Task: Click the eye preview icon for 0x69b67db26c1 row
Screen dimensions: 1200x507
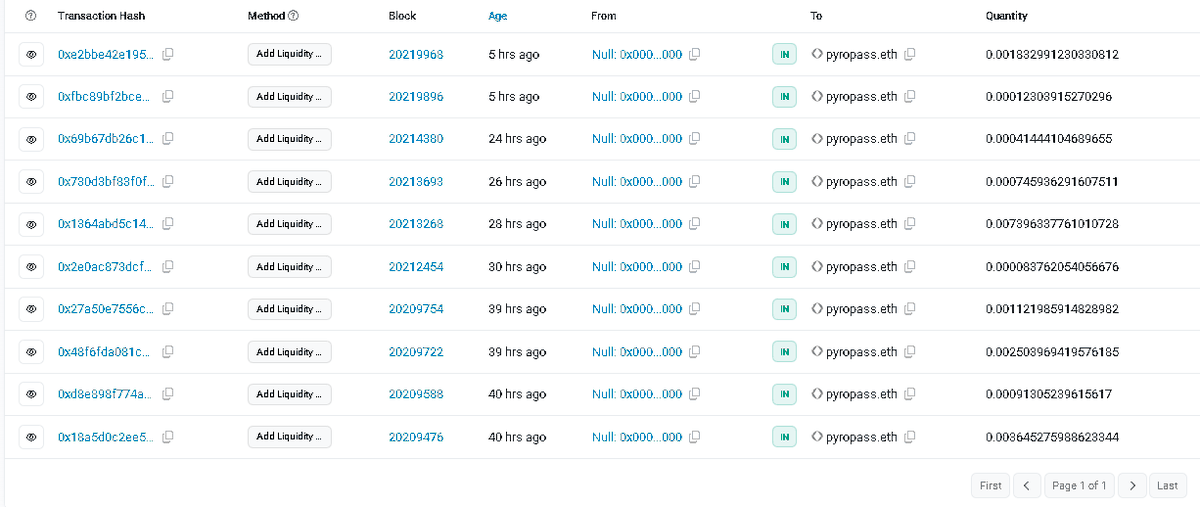Action: coord(31,139)
